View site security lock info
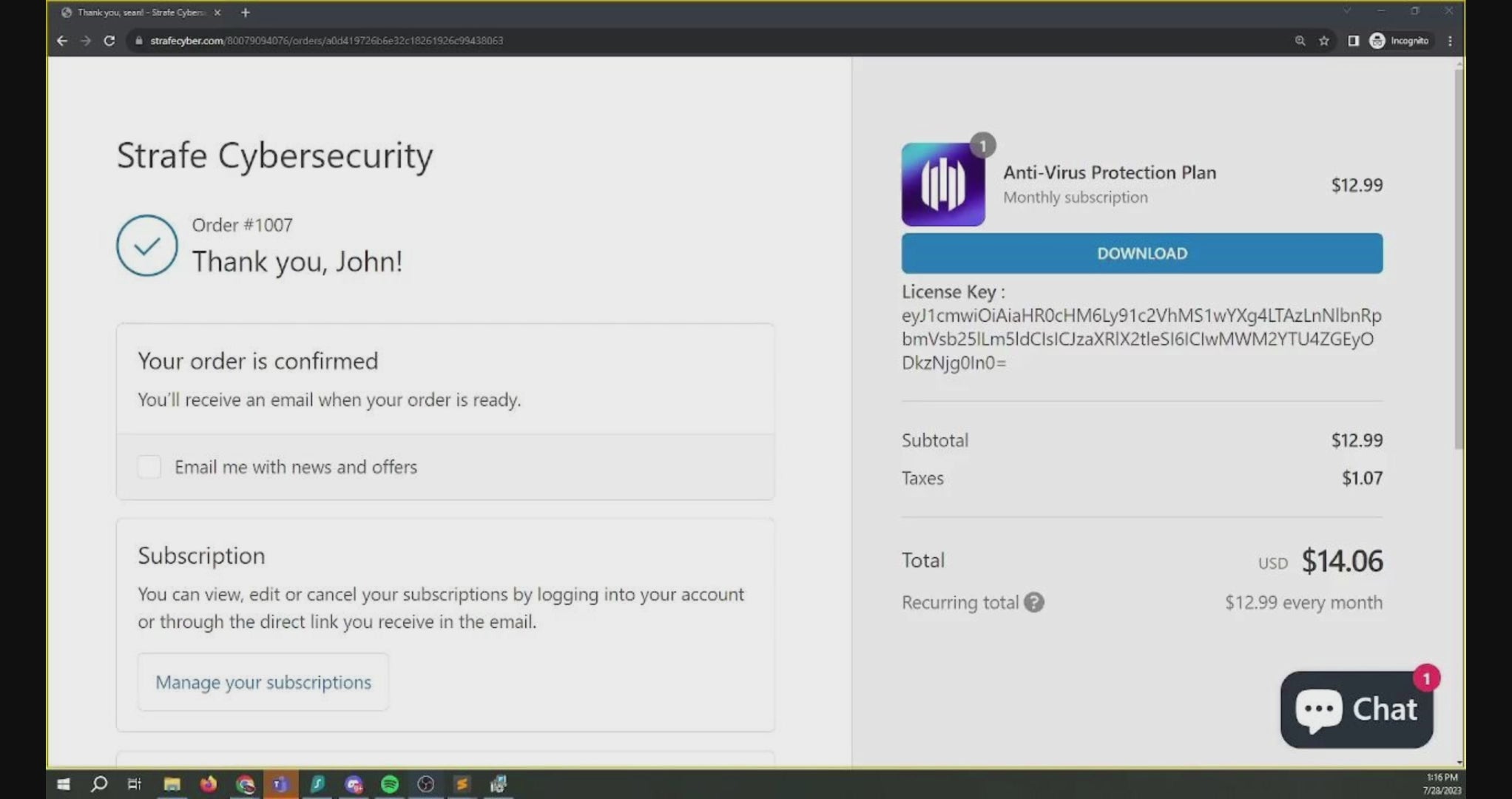Screen dimensions: 1512x799 [x=138, y=41]
